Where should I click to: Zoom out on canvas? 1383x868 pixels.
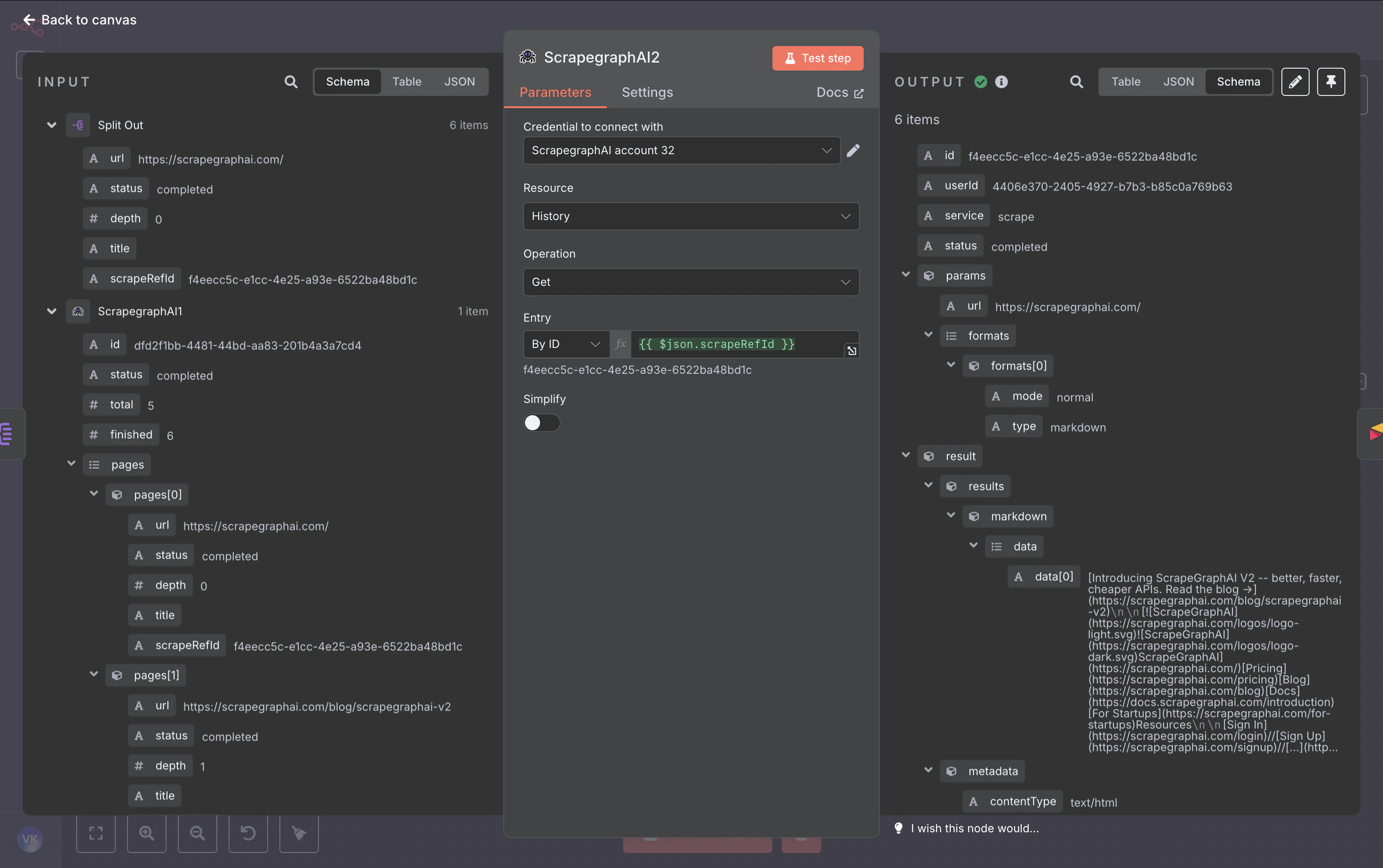198,832
